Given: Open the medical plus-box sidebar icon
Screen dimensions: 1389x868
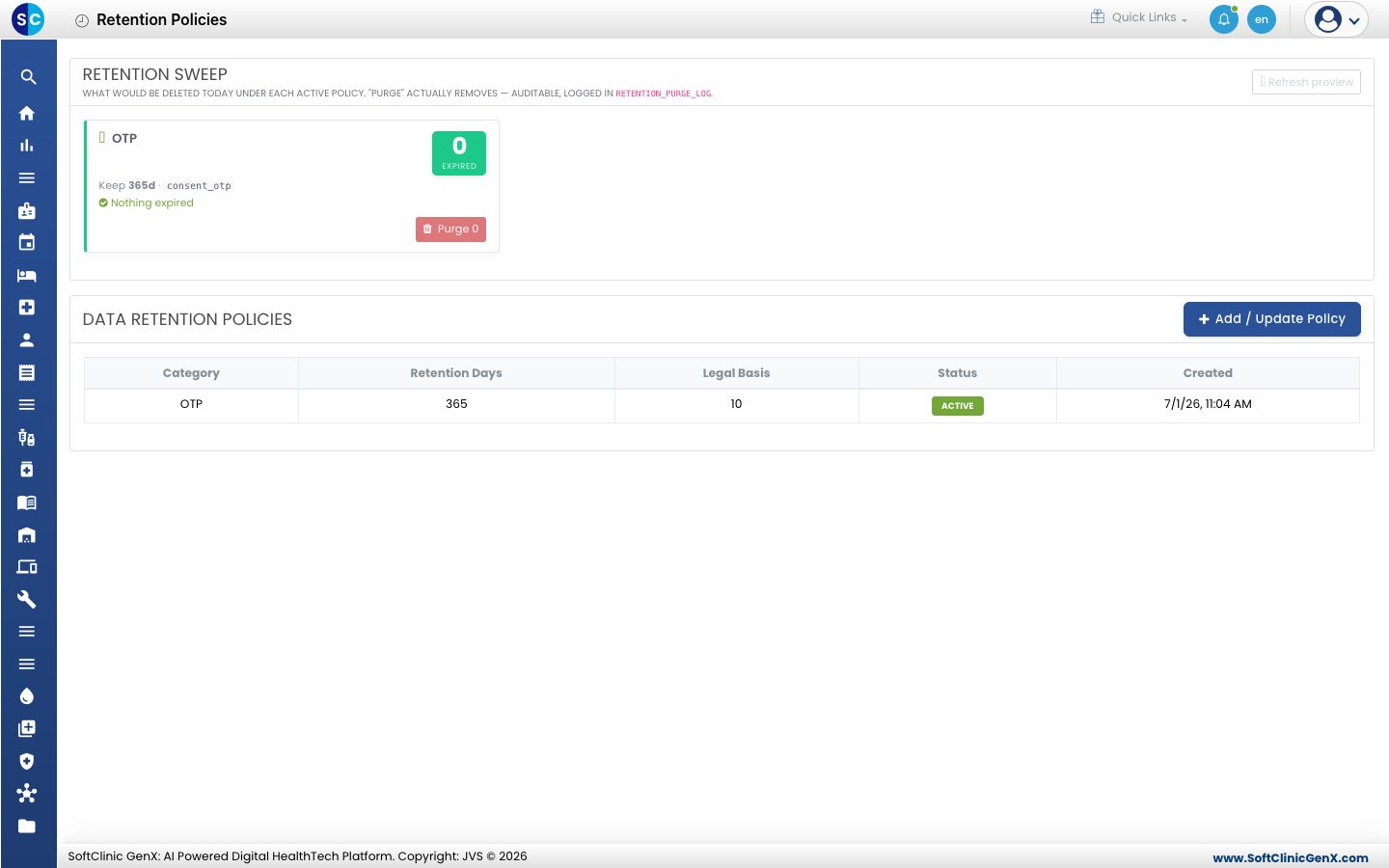Looking at the screenshot, I should point(27,308).
